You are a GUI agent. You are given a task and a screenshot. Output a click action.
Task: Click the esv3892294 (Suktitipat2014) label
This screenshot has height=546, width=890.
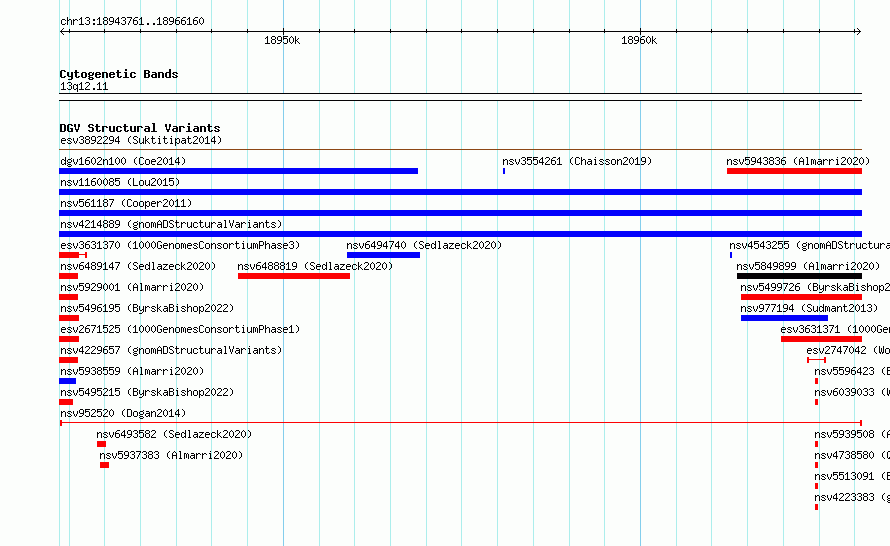[141, 140]
